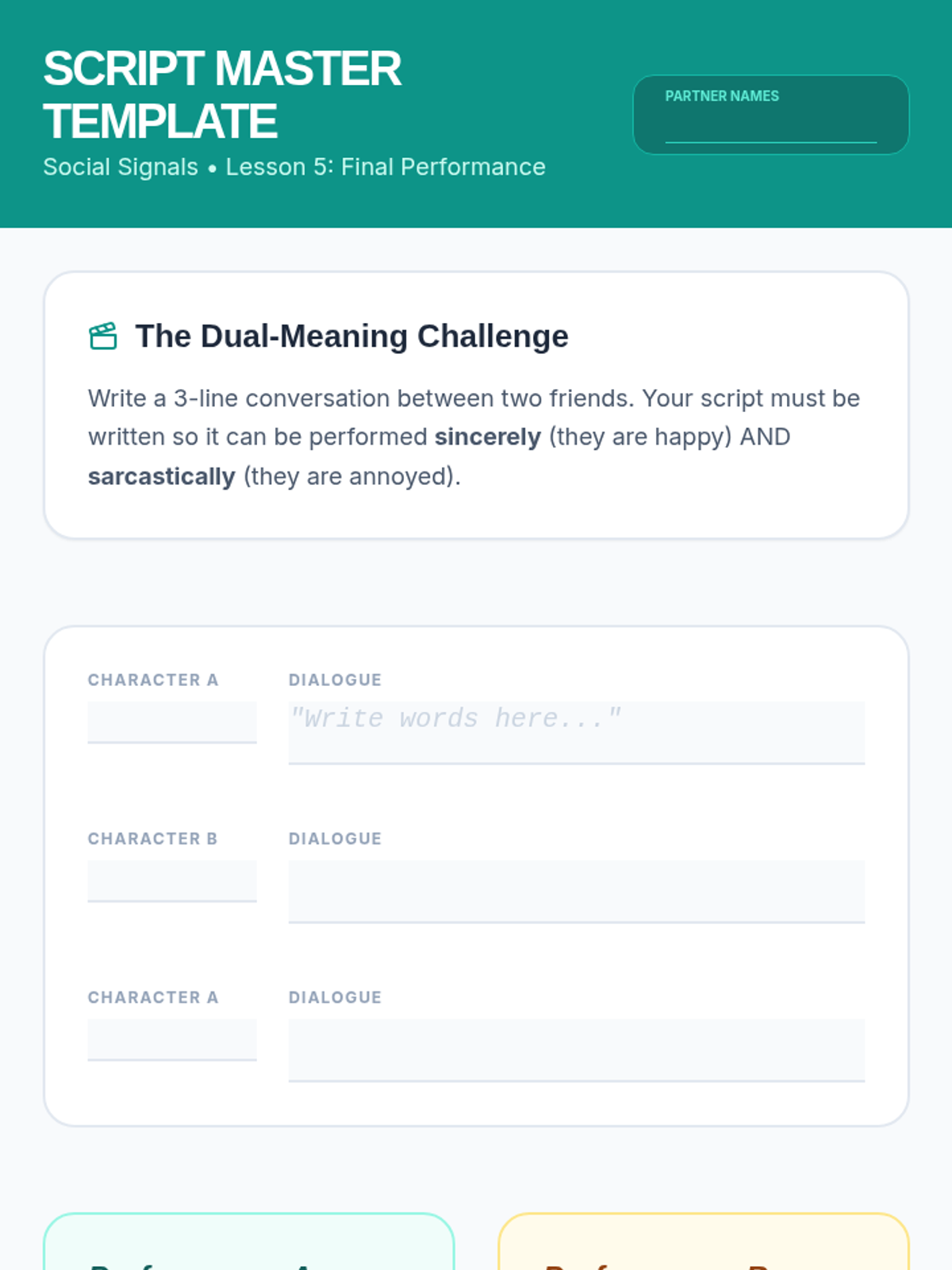Viewport: 952px width, 1270px height.
Task: Click the lowest "Dialogue" label
Action: (335, 998)
